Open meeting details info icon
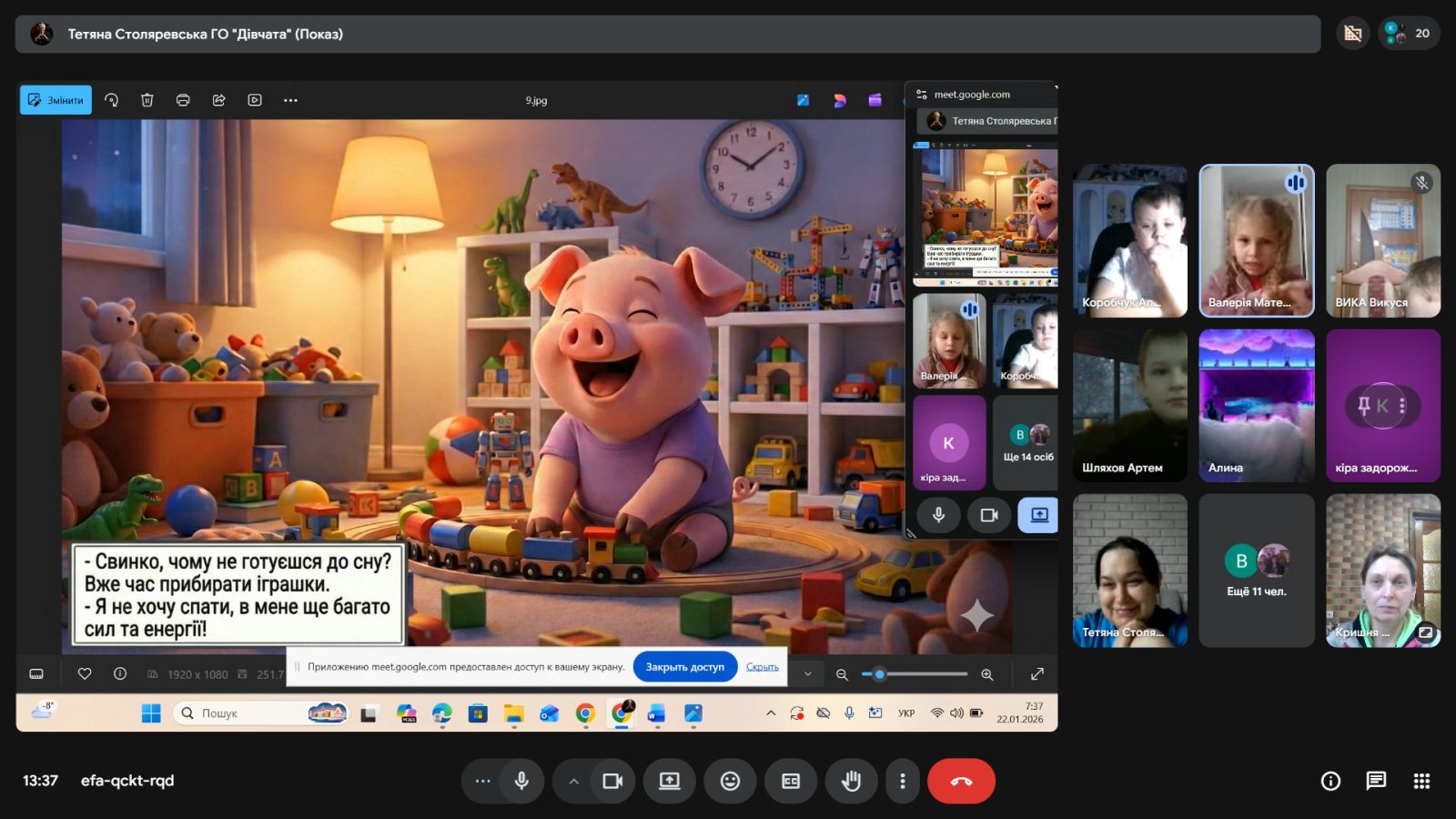 pos(1330,781)
